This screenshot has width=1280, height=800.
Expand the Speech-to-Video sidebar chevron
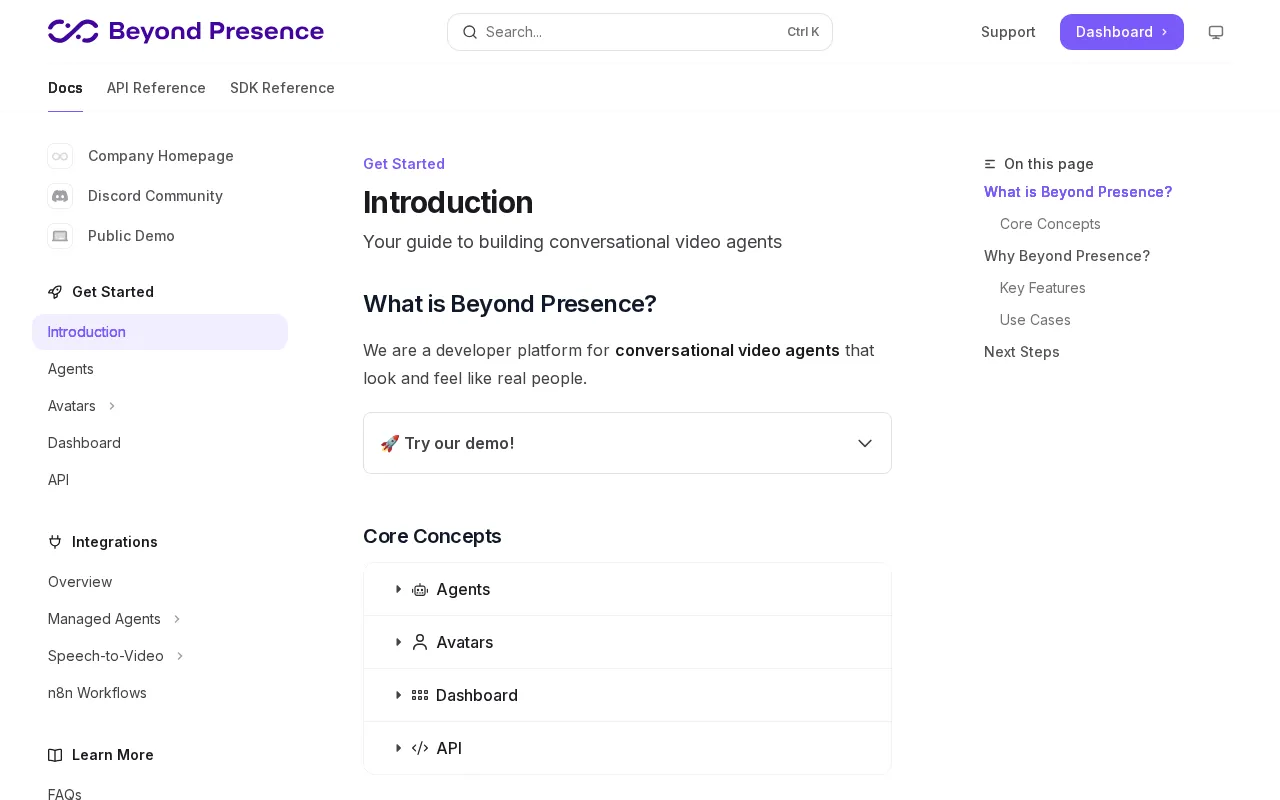click(x=180, y=656)
